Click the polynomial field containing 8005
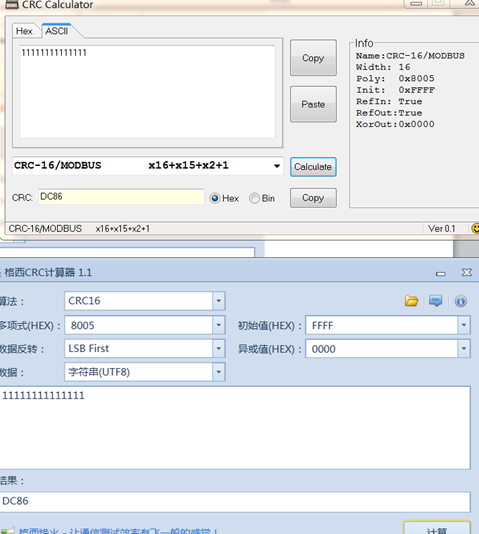Viewport: 479px width, 534px height. tap(139, 325)
